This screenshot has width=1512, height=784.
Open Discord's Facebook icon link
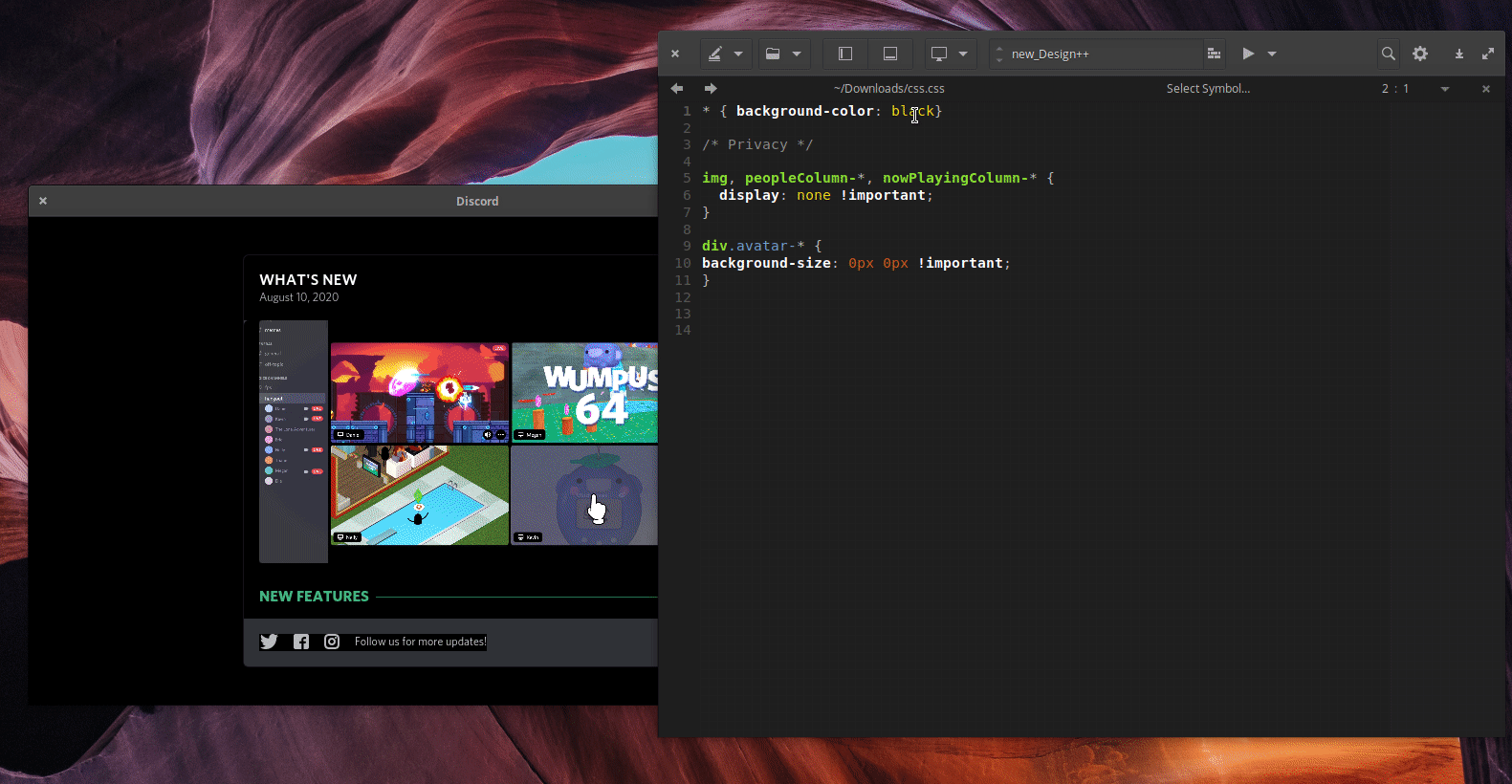pos(301,642)
